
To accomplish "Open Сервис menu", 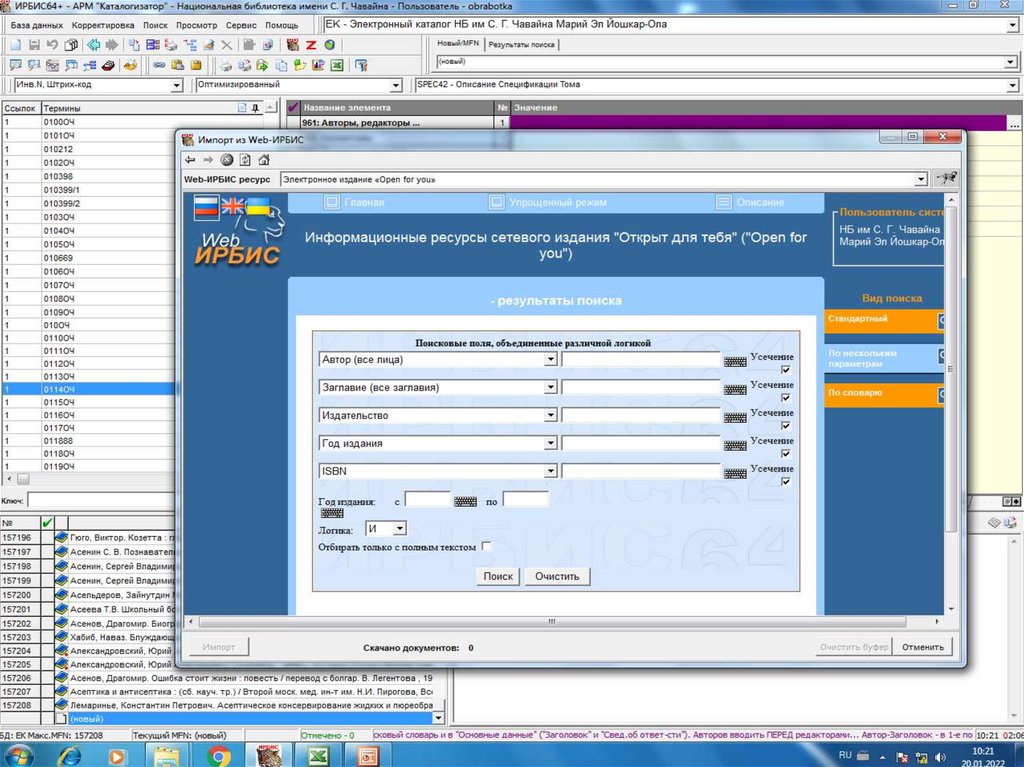I will [241, 25].
